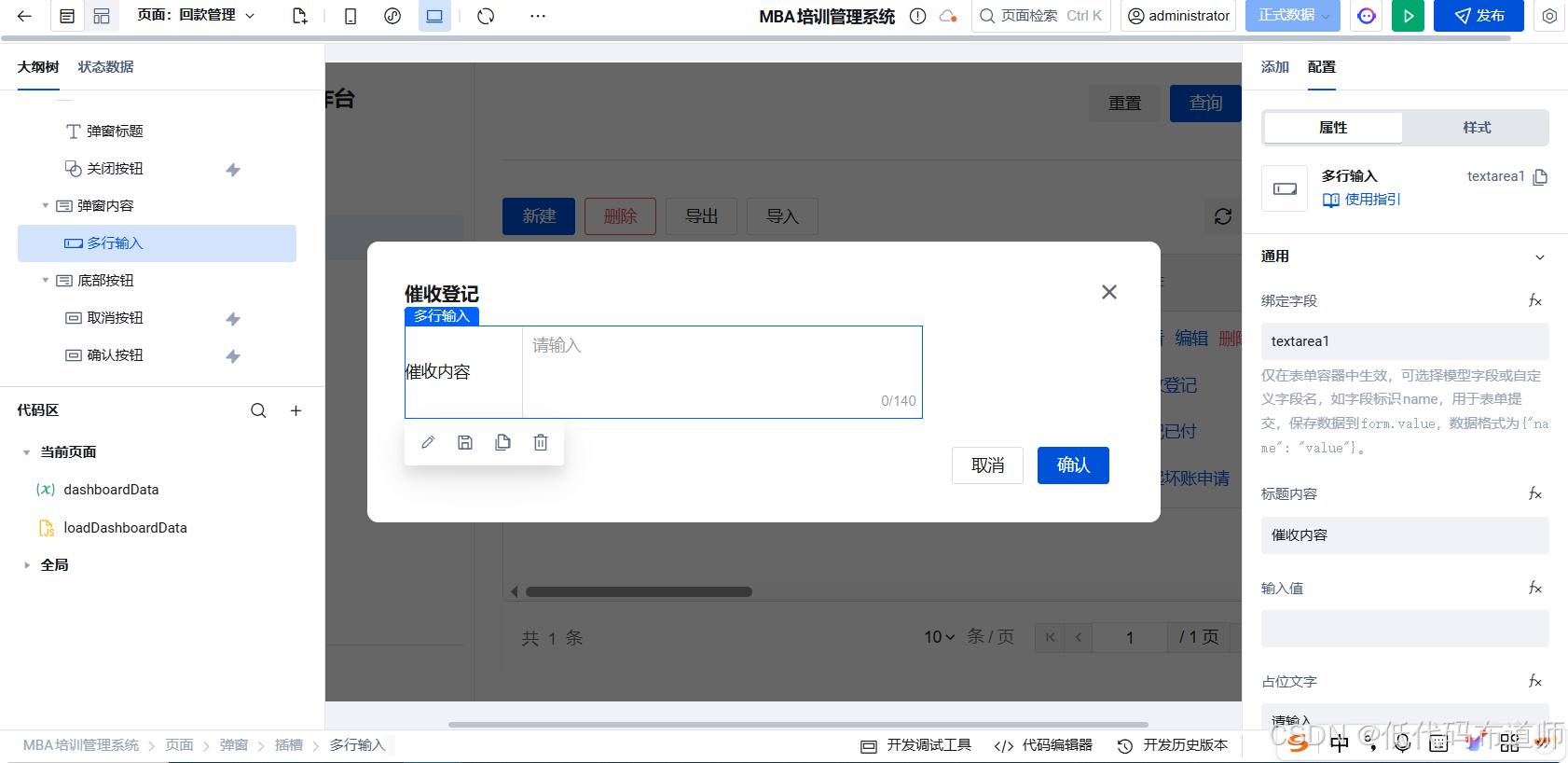The image size is (1568, 763).
Task: Click the 确认 button in the dialog
Action: coord(1073,465)
